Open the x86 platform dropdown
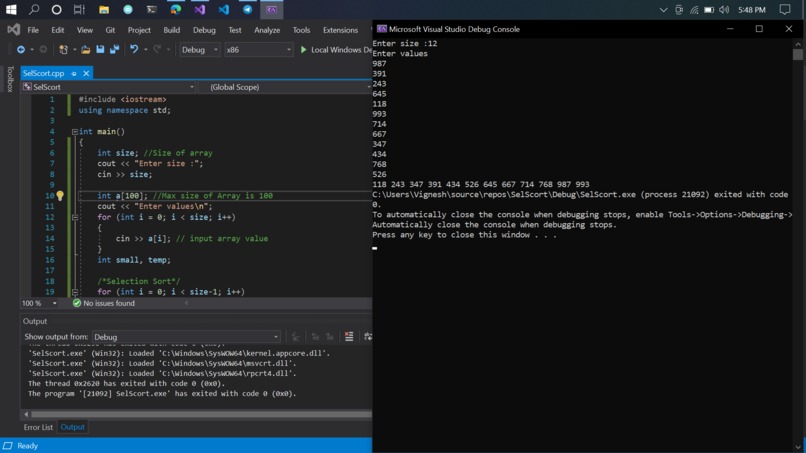Image resolution: width=806 pixels, height=453 pixels. pos(258,49)
